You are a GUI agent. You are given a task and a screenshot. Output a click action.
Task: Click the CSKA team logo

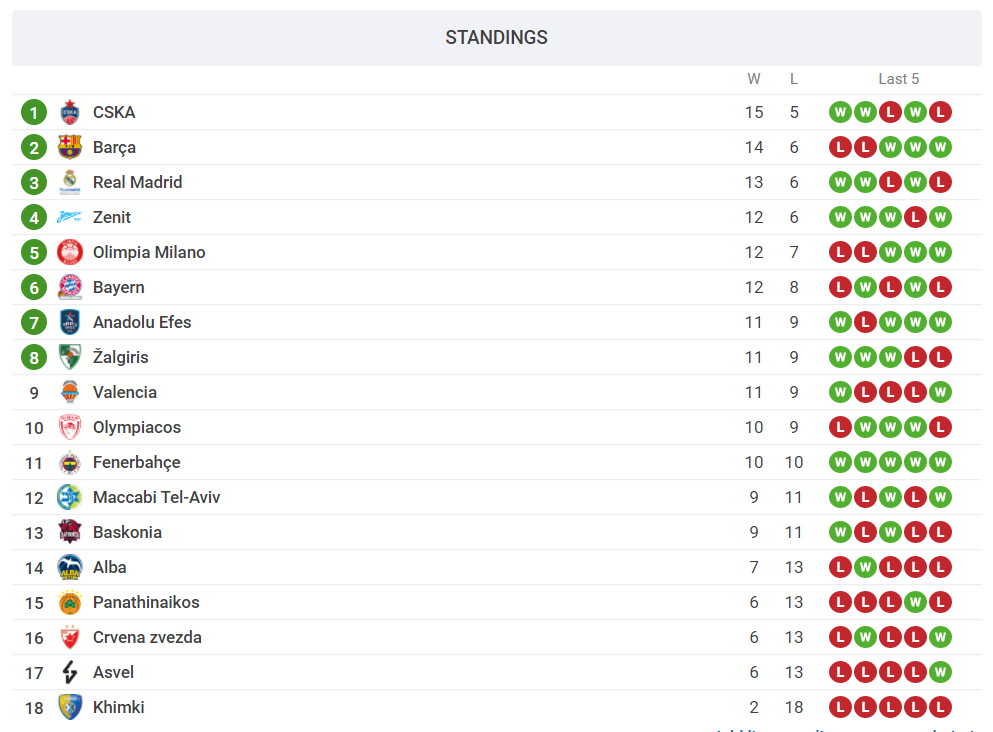69,112
